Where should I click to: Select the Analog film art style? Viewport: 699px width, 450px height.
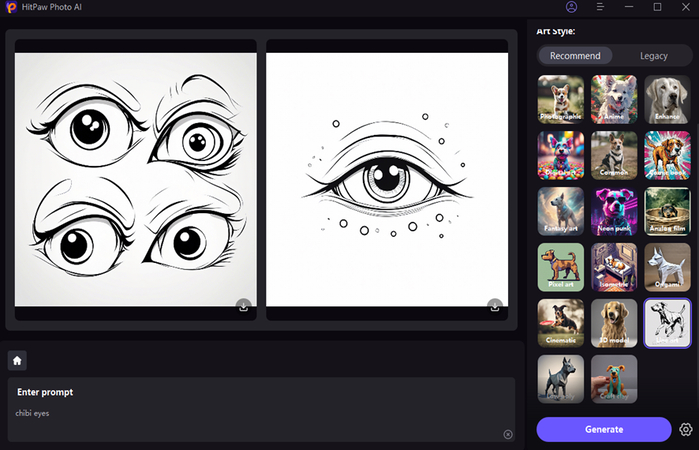(667, 211)
